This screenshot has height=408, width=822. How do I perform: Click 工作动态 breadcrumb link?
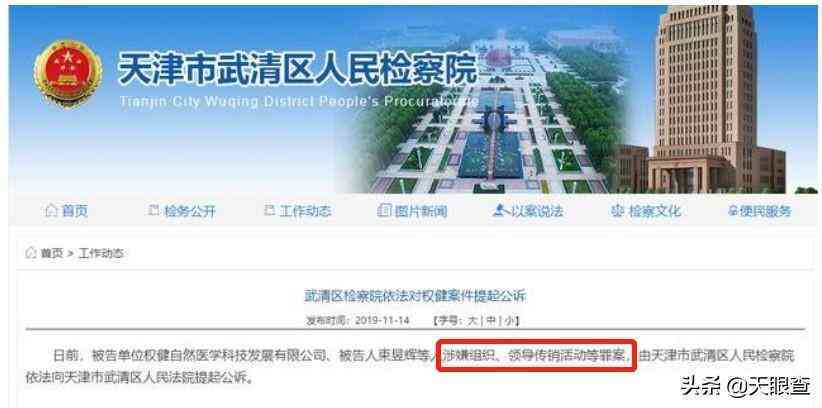(101, 253)
